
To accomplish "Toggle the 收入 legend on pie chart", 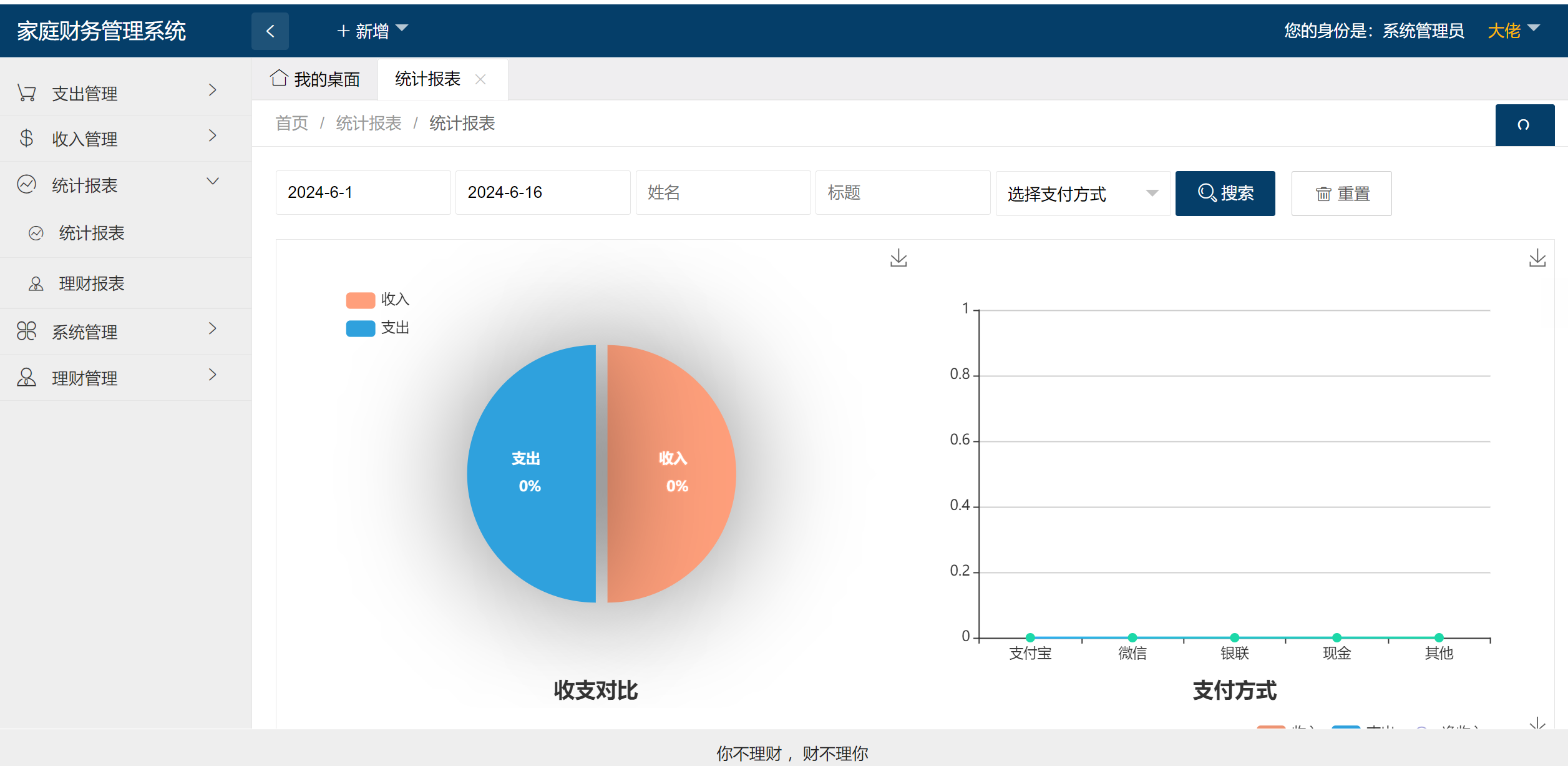I will [378, 300].
